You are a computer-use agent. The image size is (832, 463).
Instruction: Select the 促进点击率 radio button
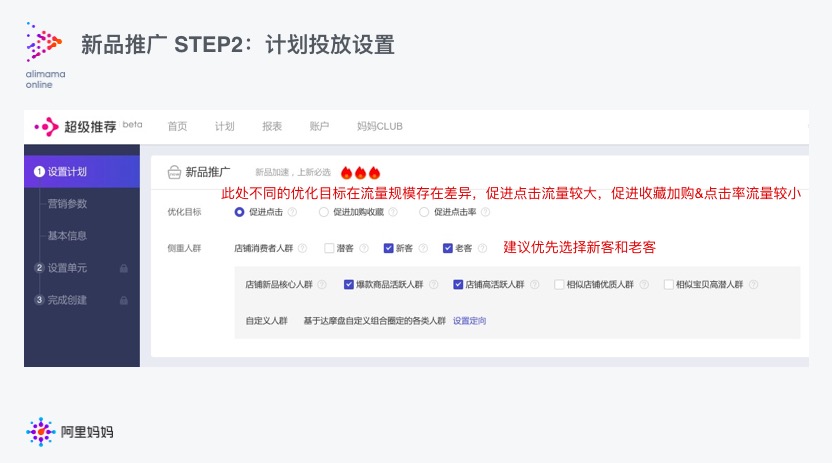click(424, 212)
